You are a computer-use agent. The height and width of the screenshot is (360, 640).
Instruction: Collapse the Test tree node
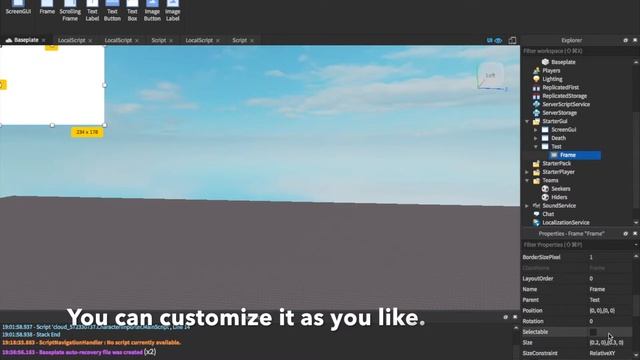pos(536,147)
